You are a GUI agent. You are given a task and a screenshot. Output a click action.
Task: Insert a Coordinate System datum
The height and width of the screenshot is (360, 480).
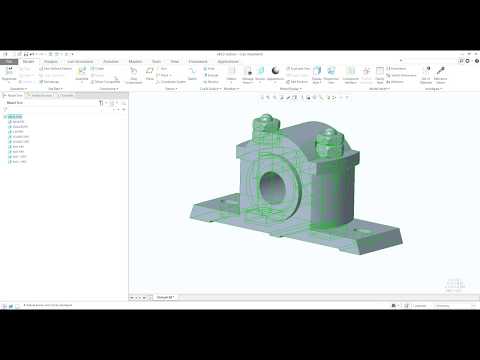click(171, 82)
